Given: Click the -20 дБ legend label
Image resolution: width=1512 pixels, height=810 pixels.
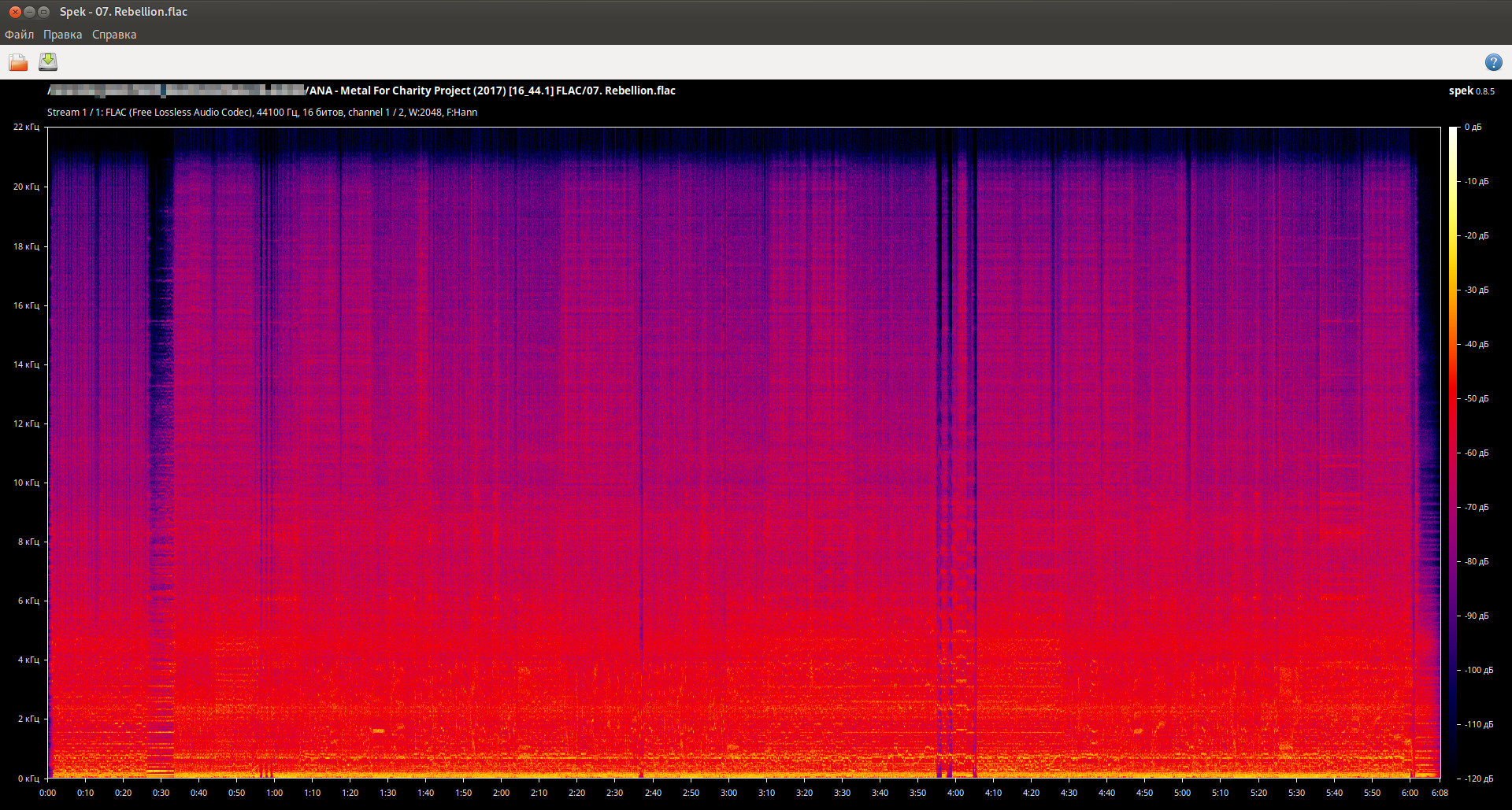Looking at the screenshot, I should click(x=1477, y=235).
